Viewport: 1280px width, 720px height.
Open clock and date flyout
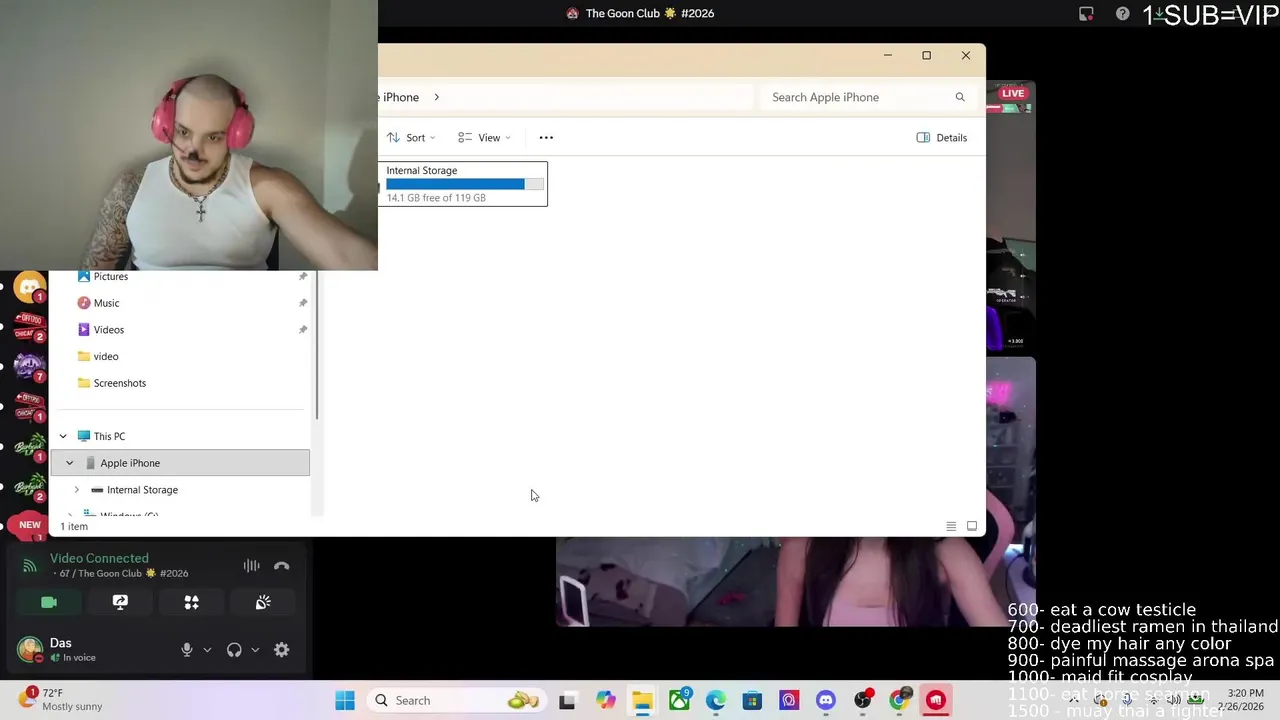coord(1239,699)
